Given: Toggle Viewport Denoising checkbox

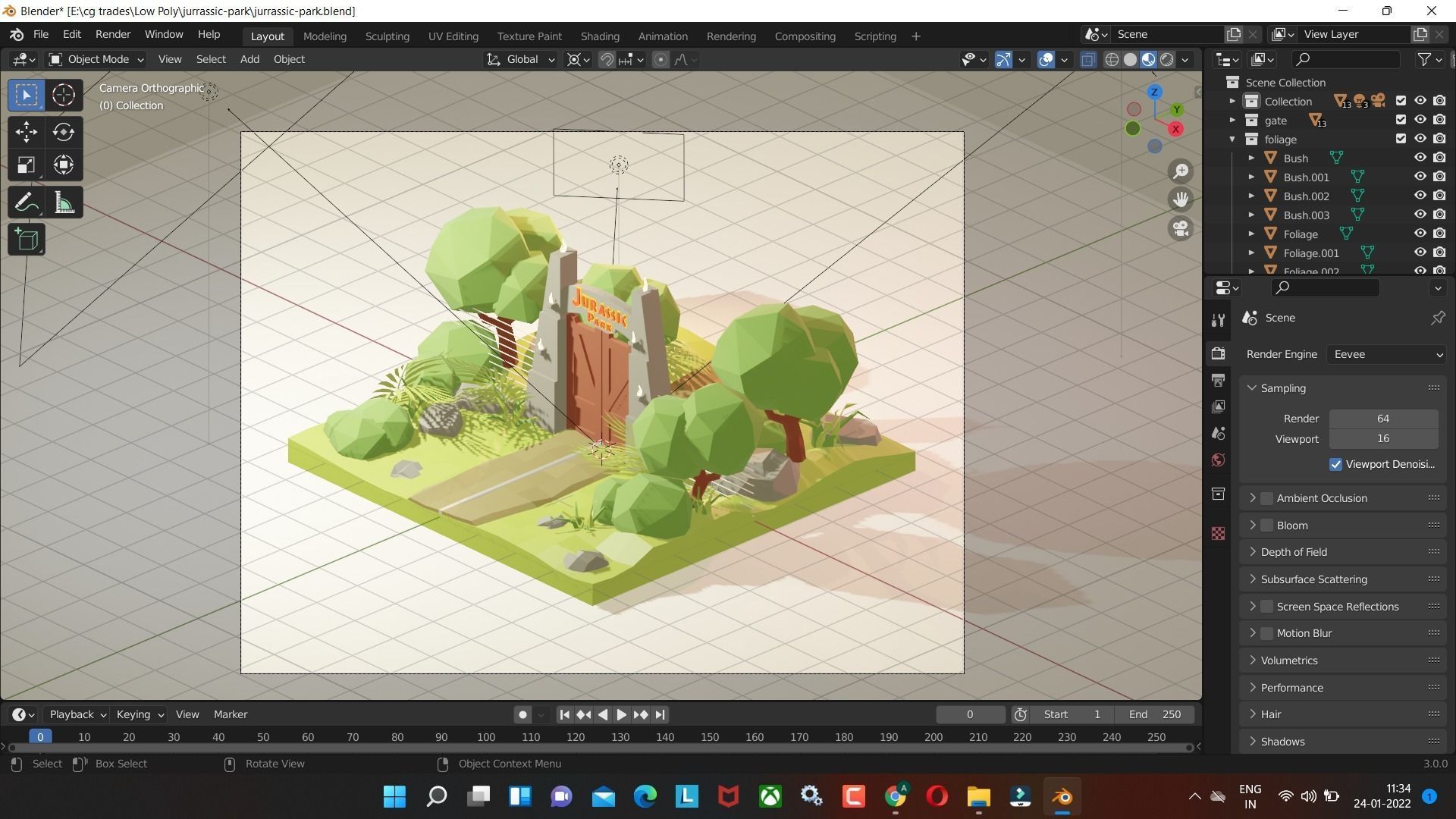Looking at the screenshot, I should click(1335, 464).
